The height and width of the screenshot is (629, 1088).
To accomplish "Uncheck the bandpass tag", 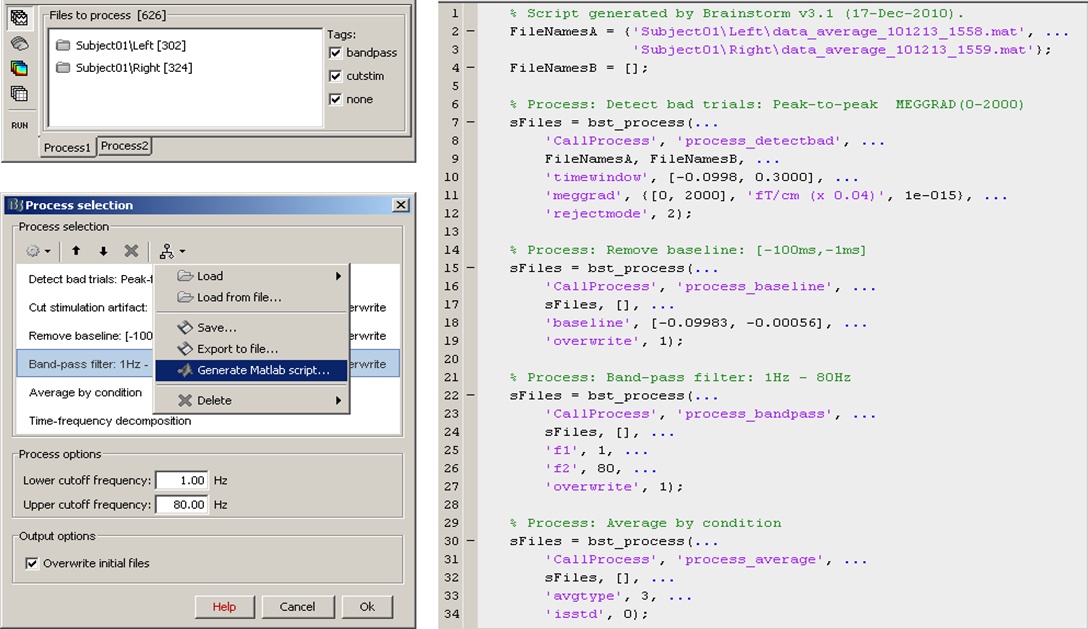I will tap(336, 52).
